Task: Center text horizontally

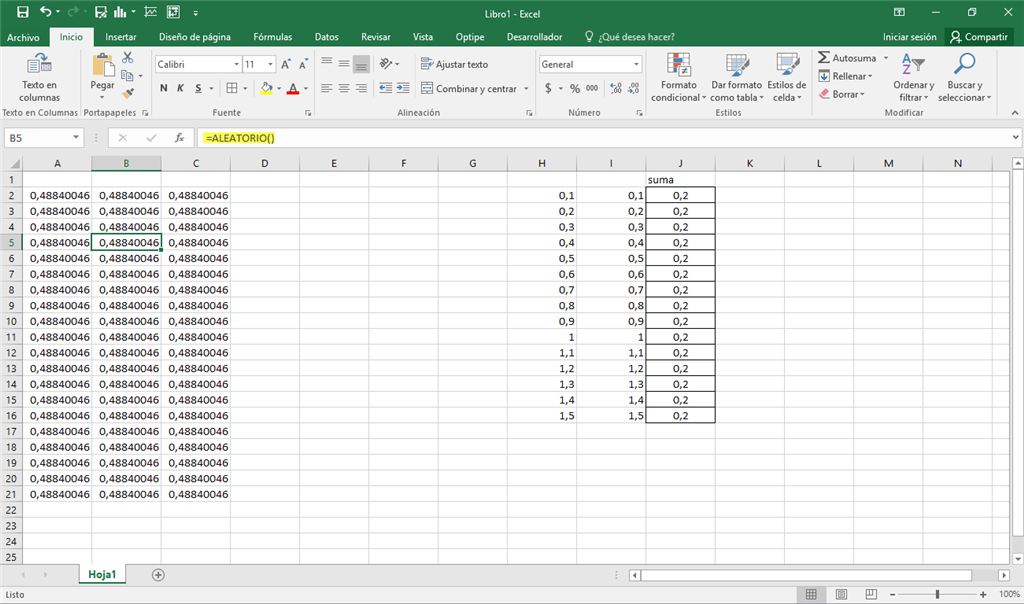Action: (x=344, y=88)
